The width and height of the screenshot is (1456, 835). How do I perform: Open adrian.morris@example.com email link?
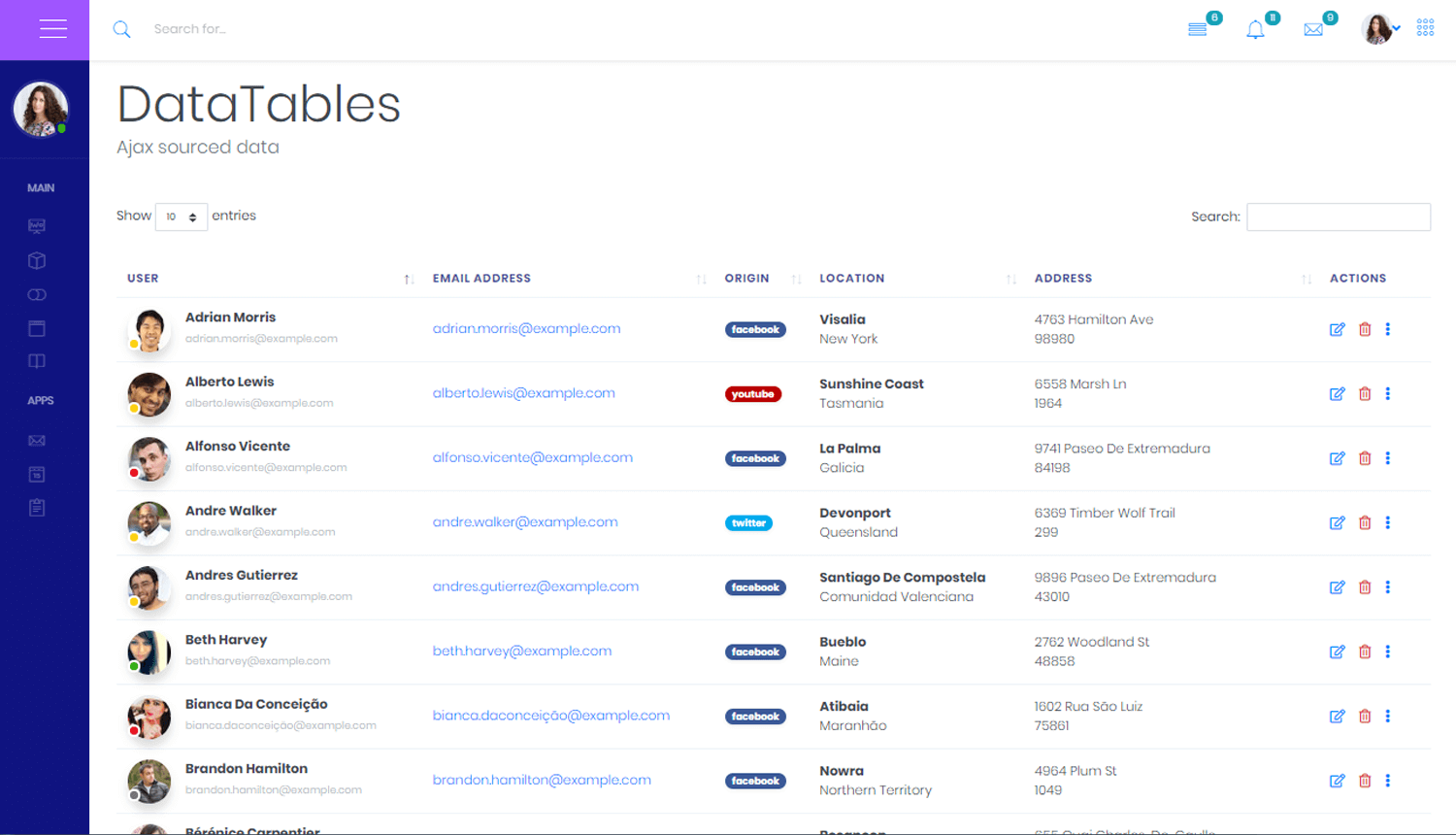tap(526, 329)
